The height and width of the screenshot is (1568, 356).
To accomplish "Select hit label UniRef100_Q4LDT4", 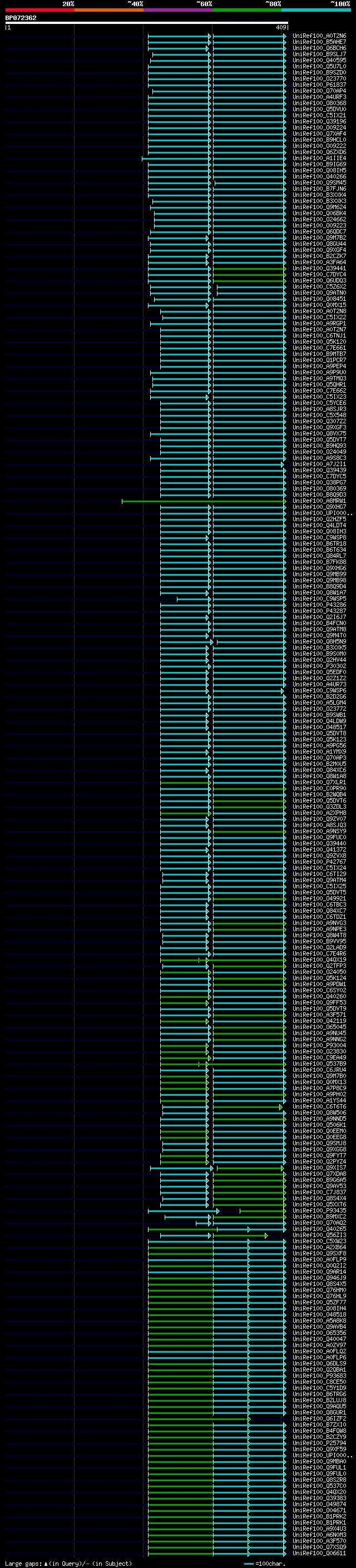I will 319,525.
